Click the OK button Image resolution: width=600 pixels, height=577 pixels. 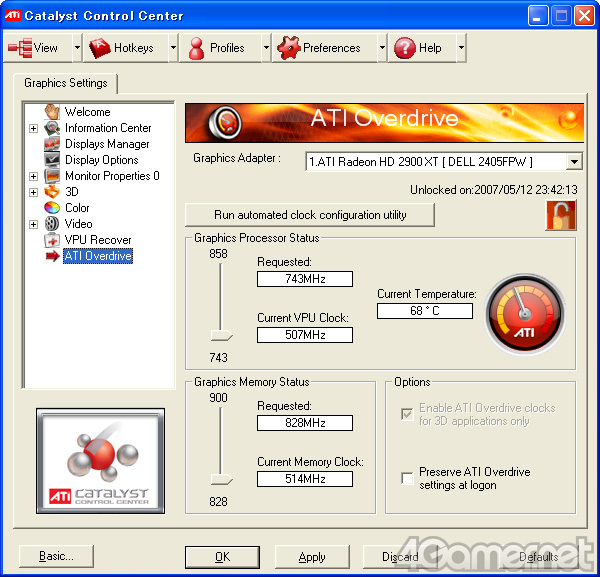222,557
